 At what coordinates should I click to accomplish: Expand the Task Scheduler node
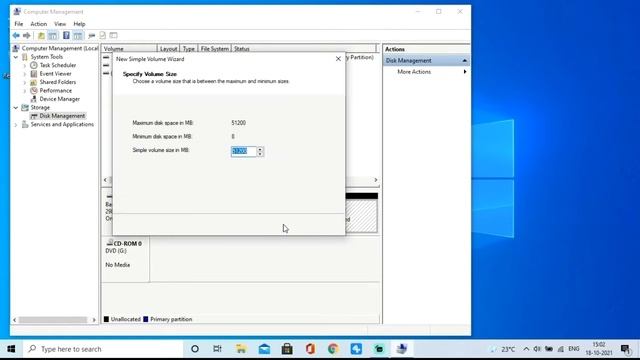pos(24,65)
